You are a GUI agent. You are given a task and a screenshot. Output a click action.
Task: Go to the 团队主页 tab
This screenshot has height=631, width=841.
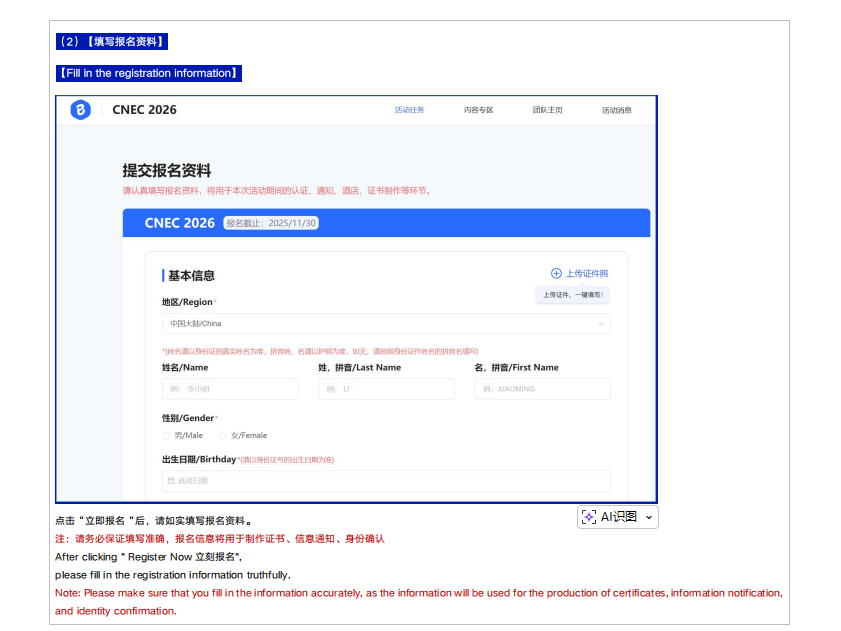pyautogui.click(x=547, y=110)
